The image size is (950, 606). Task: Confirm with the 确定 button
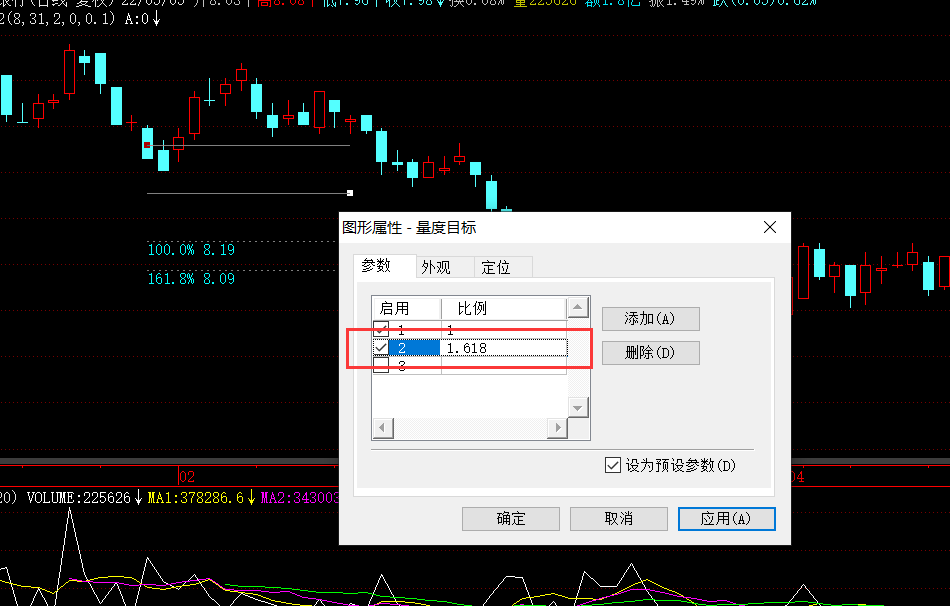tap(511, 519)
